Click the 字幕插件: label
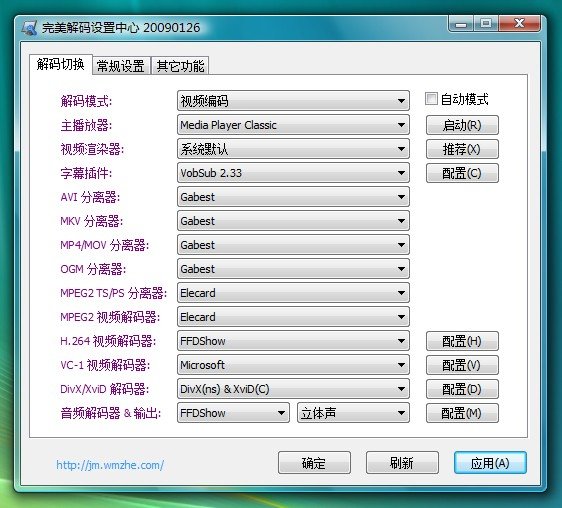Screen dimensions: 562x508 coord(86,173)
